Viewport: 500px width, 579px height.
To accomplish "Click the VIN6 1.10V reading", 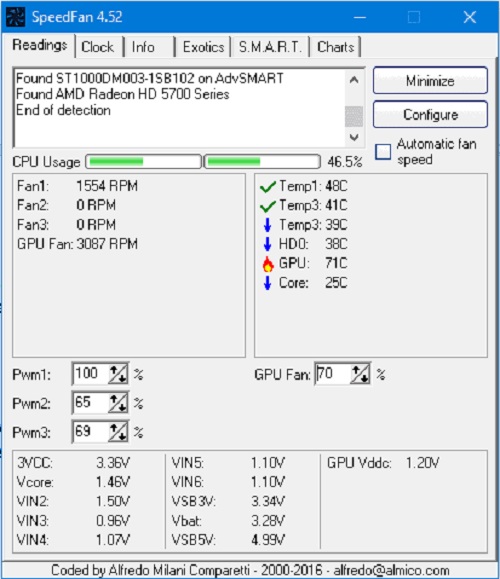I will coord(228,482).
